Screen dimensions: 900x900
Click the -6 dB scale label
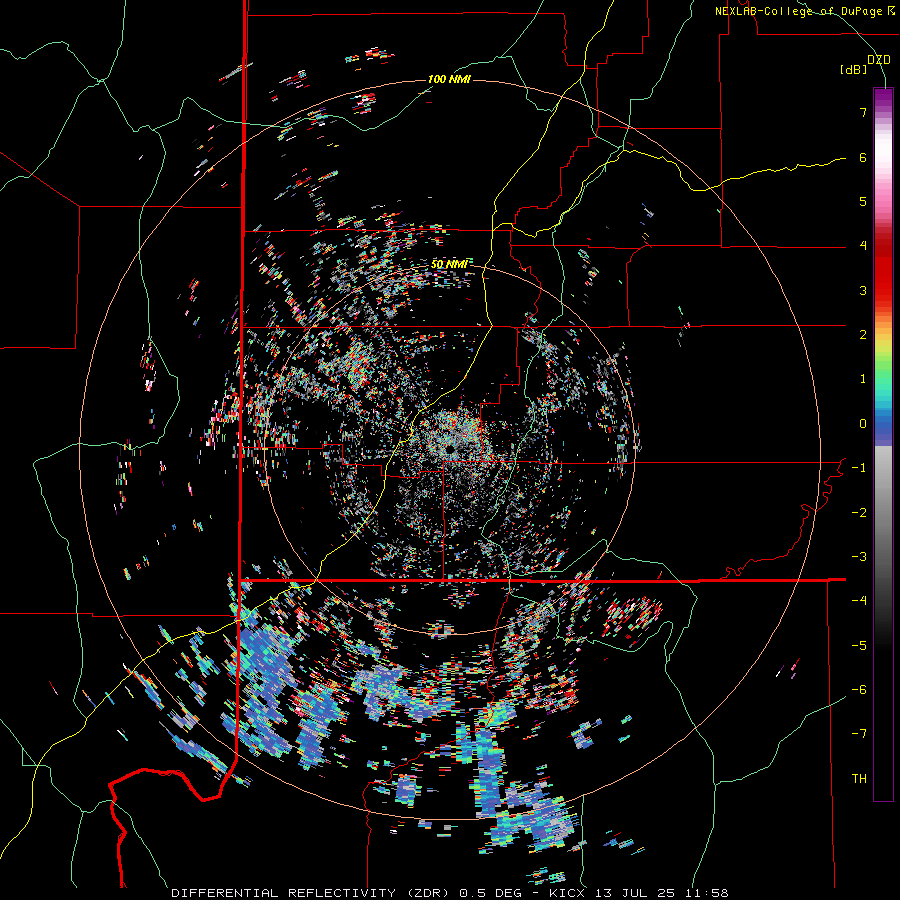pos(859,690)
